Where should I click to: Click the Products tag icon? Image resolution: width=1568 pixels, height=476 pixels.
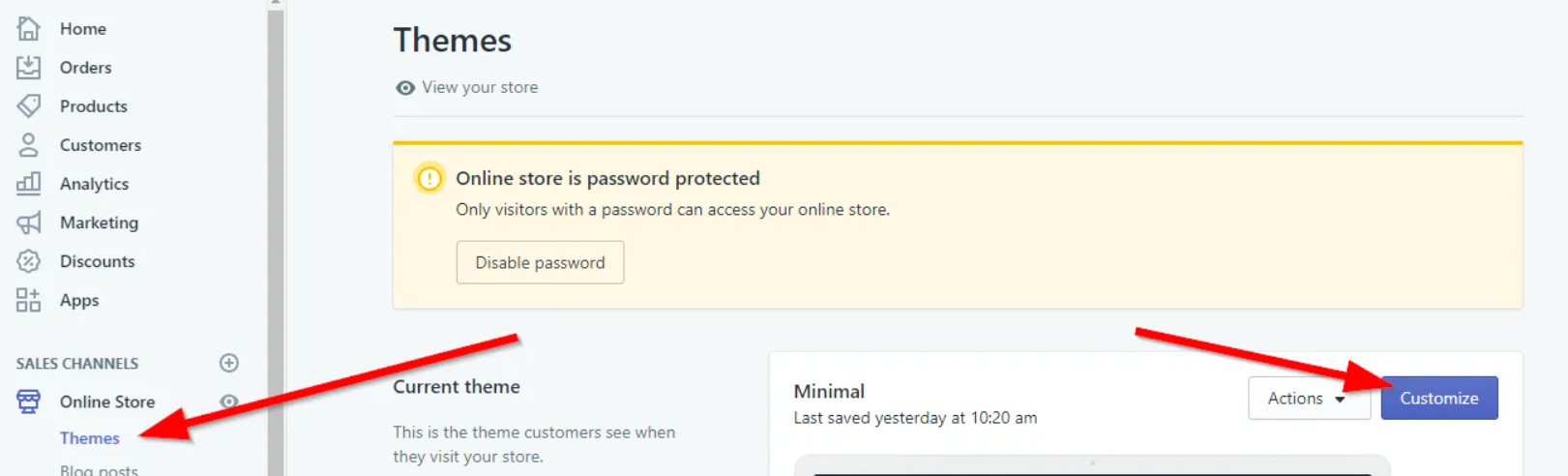[29, 105]
